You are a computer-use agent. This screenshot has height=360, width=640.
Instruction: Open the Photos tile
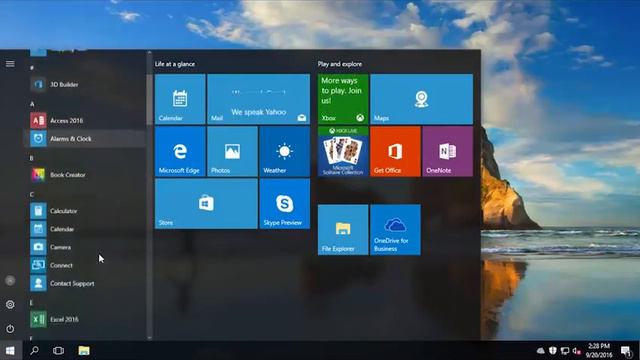pyautogui.click(x=232, y=151)
